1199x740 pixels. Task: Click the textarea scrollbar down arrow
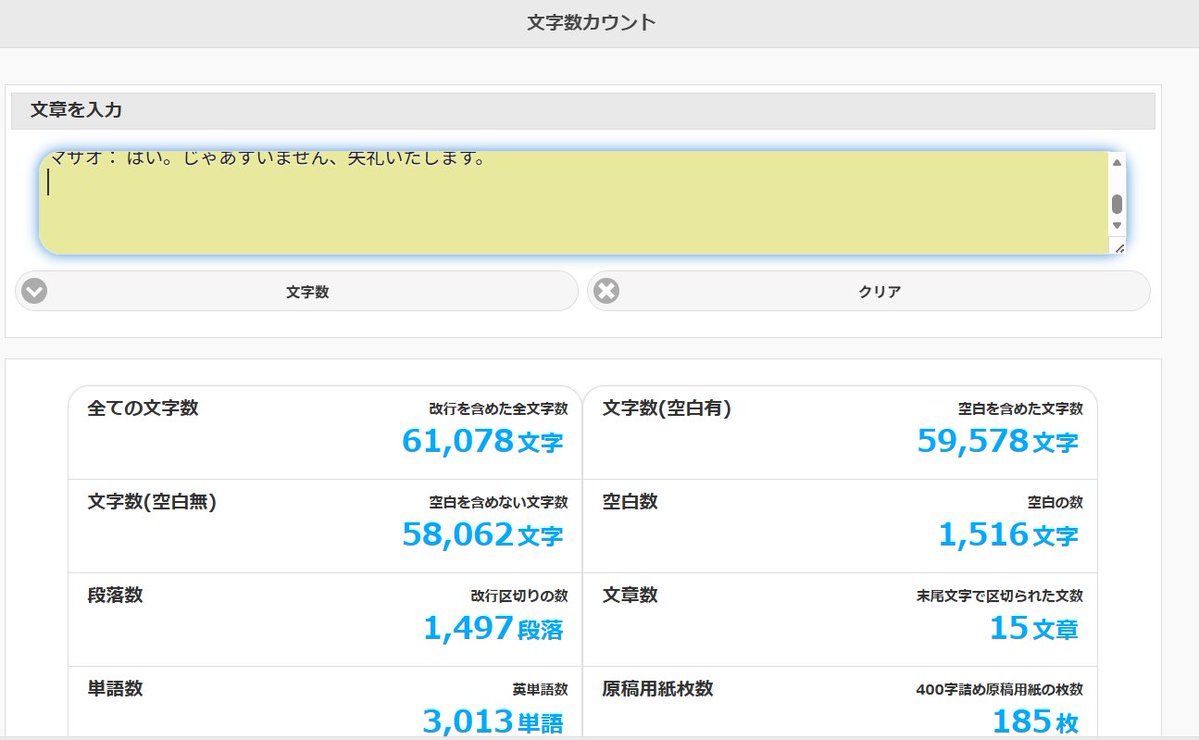click(x=1117, y=226)
